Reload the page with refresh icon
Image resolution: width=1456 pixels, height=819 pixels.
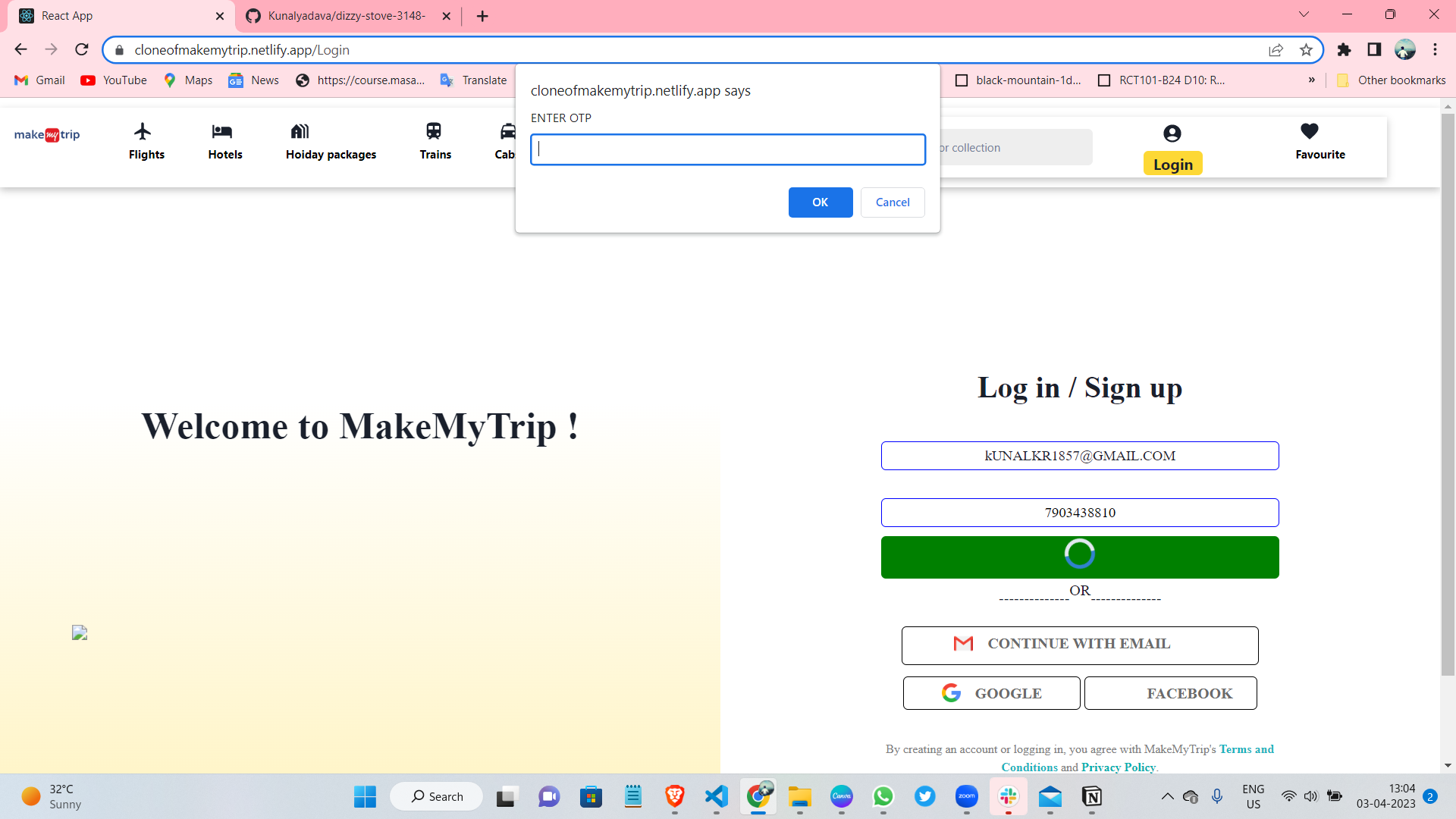[x=82, y=50]
